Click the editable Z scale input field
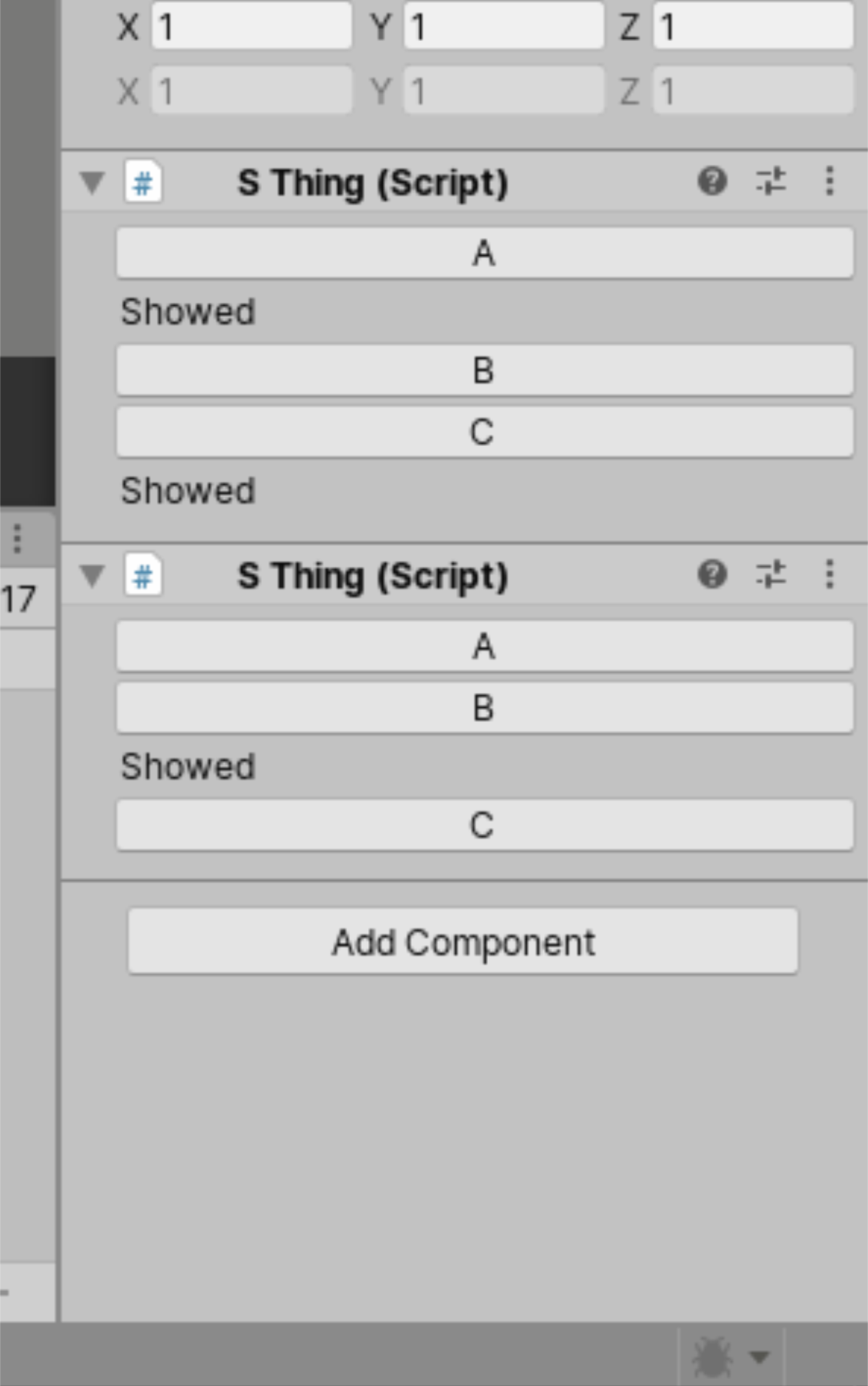The height and width of the screenshot is (1386, 868). 753,27
